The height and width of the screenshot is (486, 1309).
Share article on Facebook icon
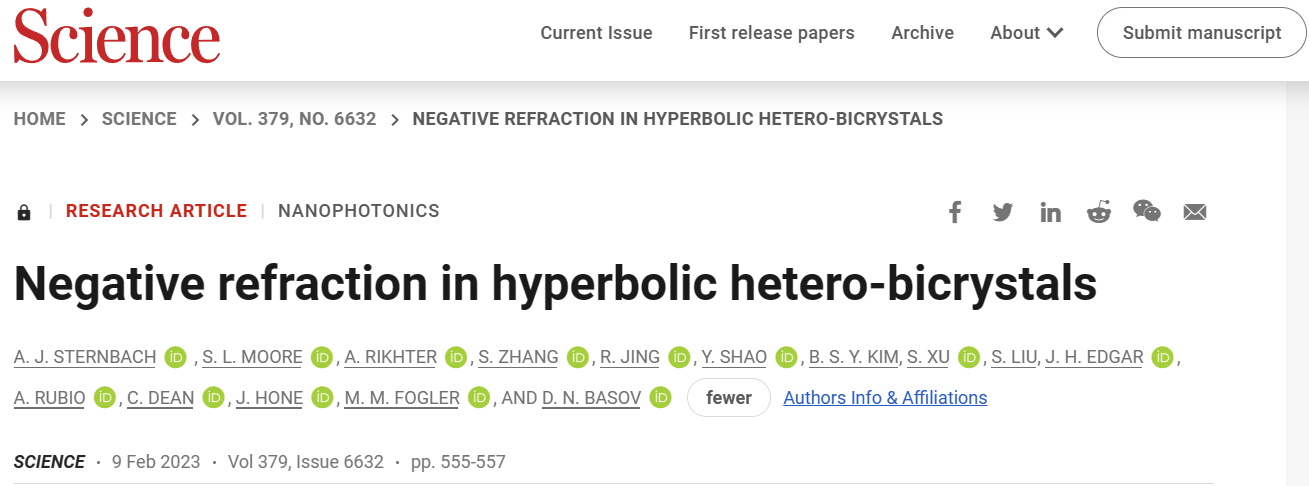tap(955, 212)
